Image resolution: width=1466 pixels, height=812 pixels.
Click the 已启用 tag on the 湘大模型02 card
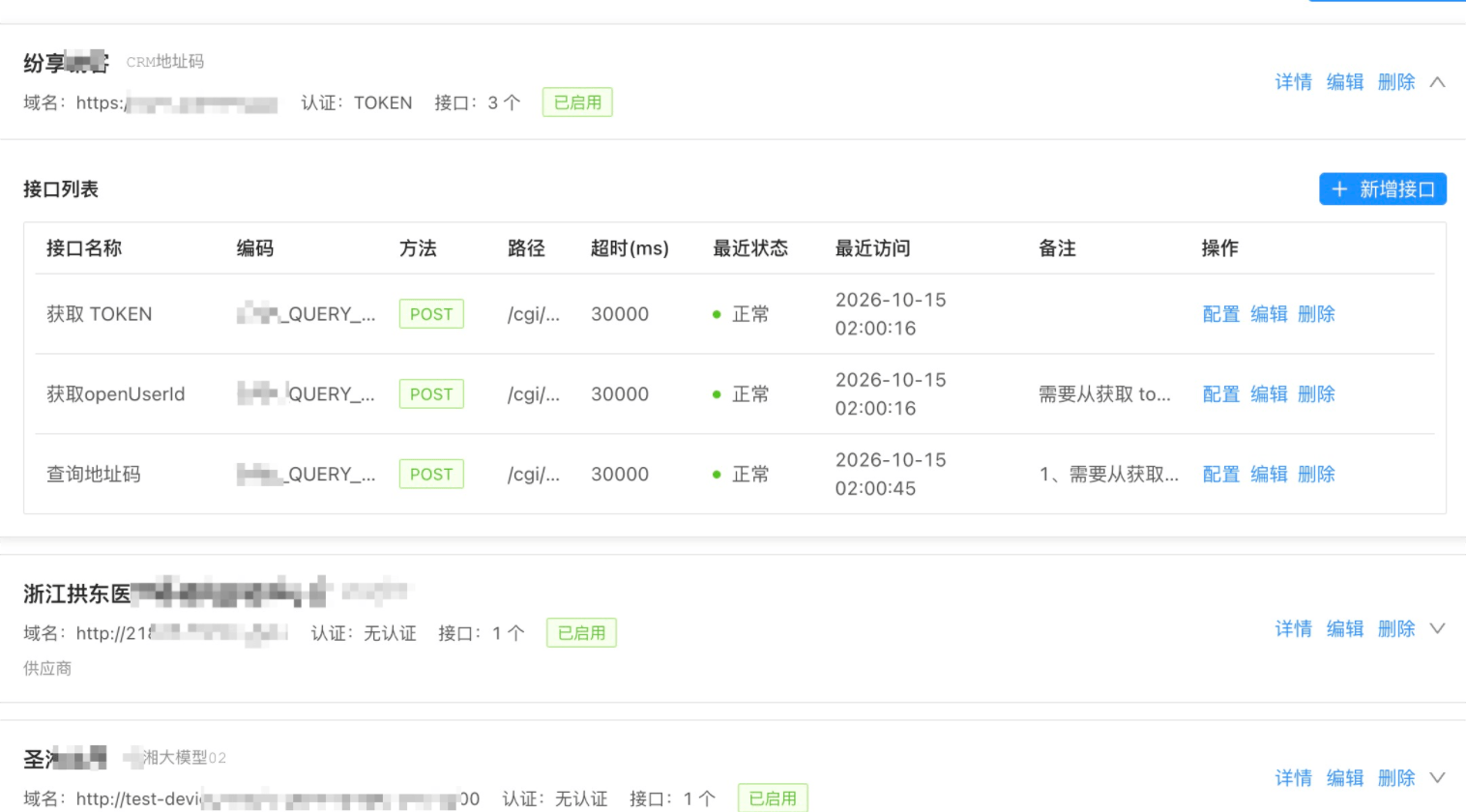(773, 798)
